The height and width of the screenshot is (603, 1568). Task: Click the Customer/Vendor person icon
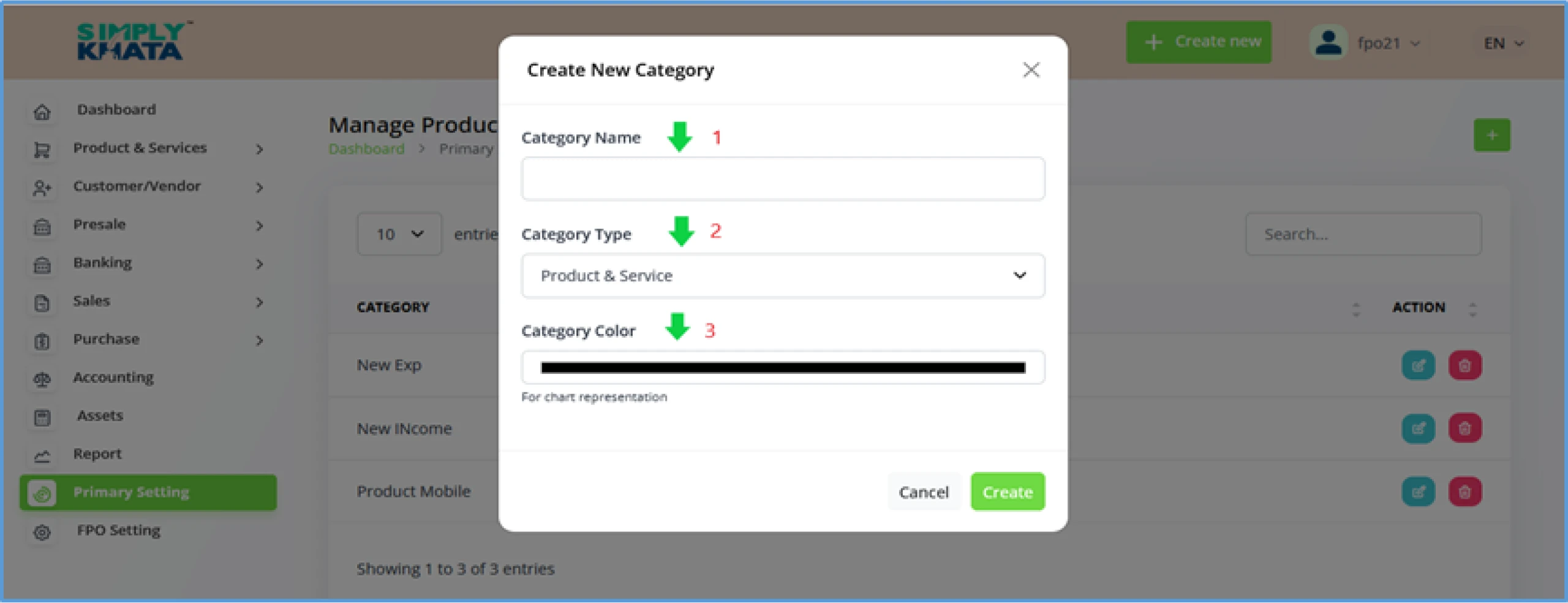pyautogui.click(x=42, y=188)
